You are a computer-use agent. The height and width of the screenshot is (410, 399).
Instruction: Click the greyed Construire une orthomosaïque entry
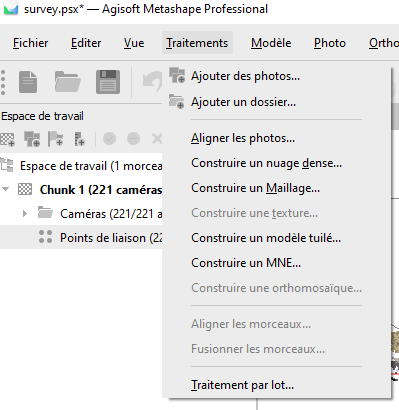276,288
